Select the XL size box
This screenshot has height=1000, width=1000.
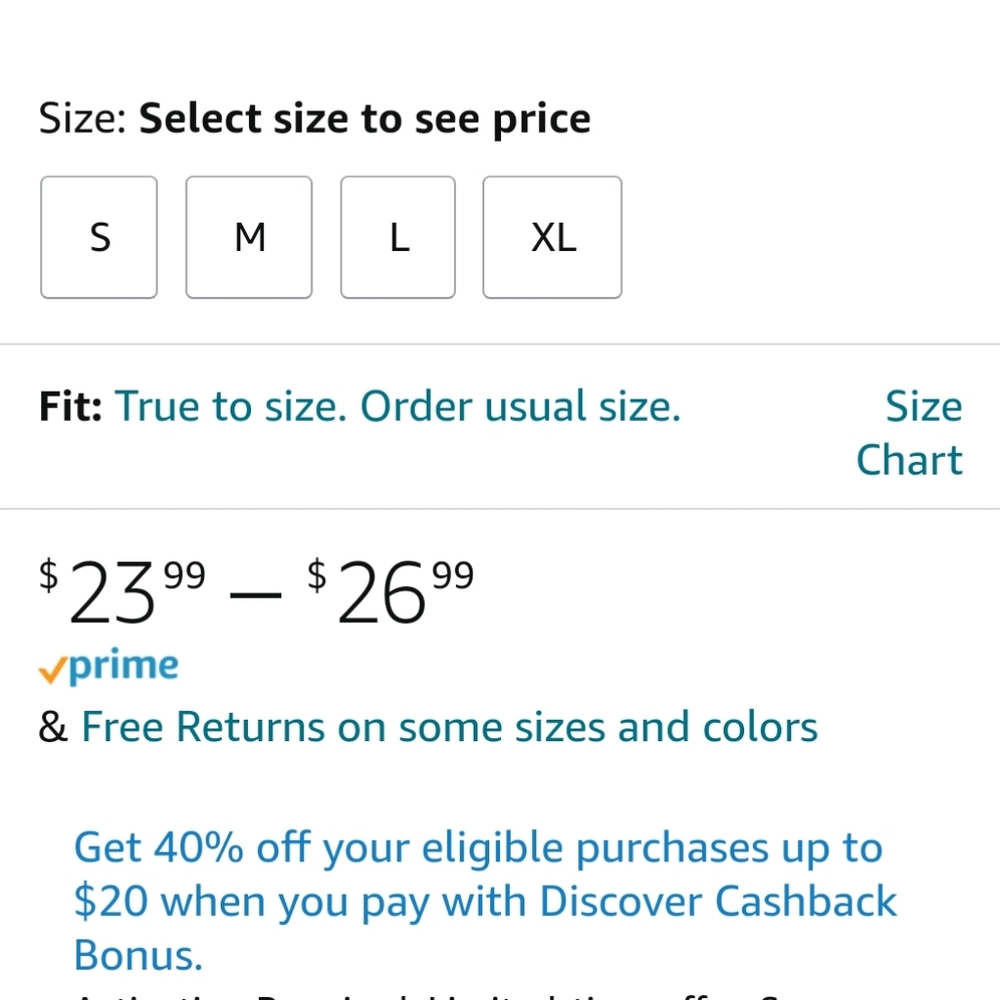pyautogui.click(x=552, y=237)
